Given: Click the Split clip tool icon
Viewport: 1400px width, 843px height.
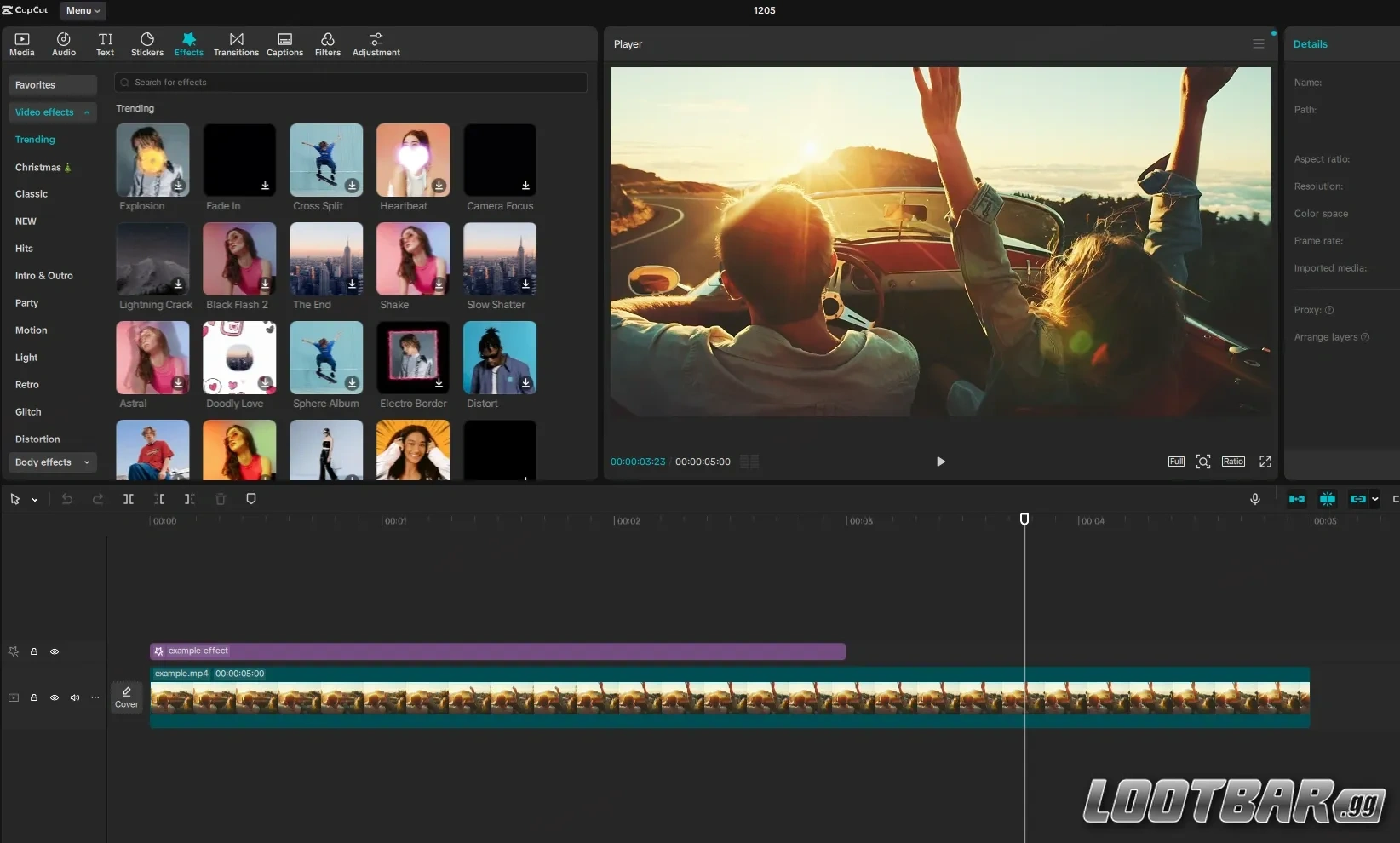Looking at the screenshot, I should 129,499.
